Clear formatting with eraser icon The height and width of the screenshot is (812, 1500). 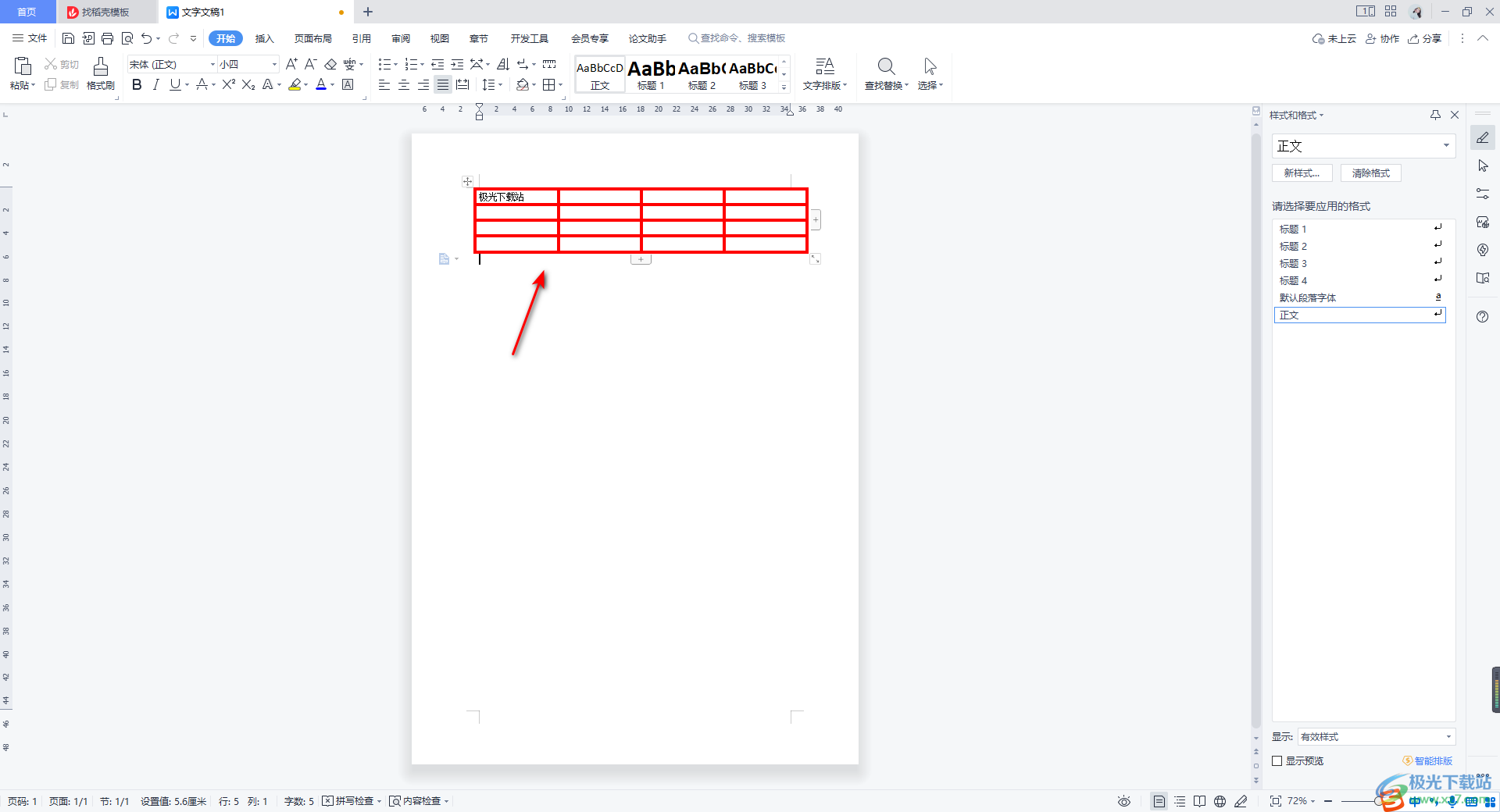pos(330,64)
